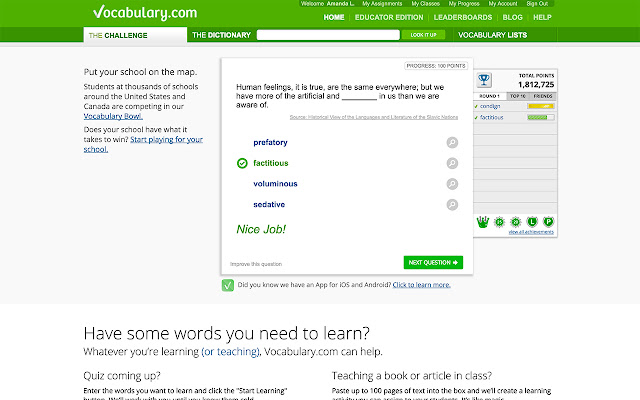Look up 'sedative' with its magnifier icon
640x400 pixels.
[x=452, y=204]
